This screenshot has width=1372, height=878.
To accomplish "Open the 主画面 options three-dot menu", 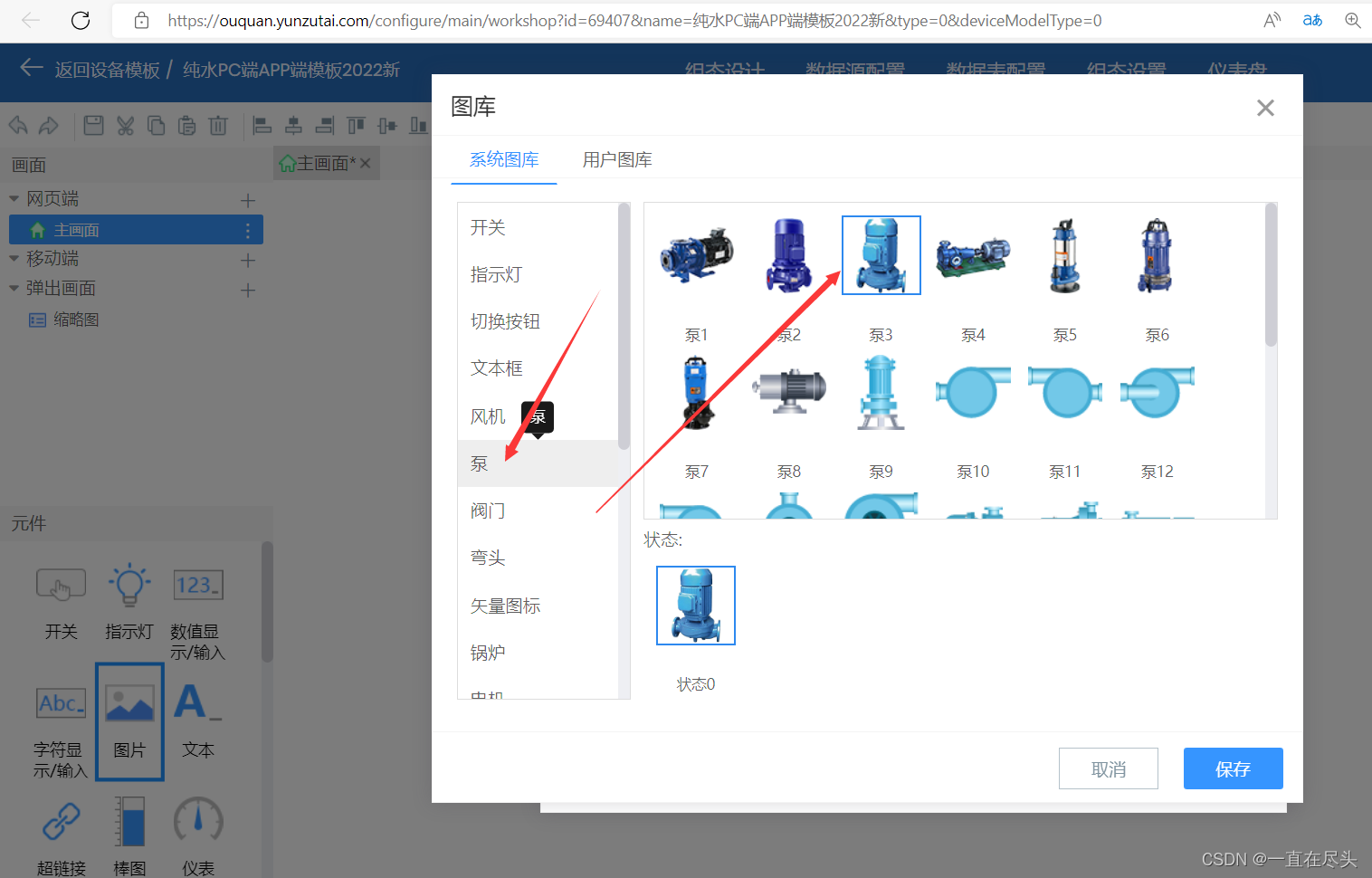I will (x=247, y=229).
